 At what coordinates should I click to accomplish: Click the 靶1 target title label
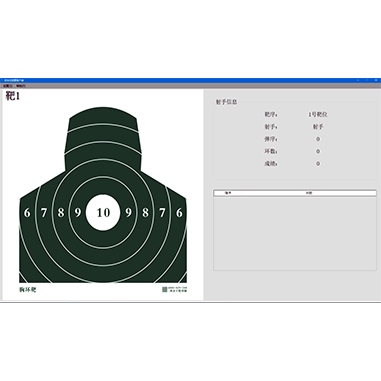(13, 96)
